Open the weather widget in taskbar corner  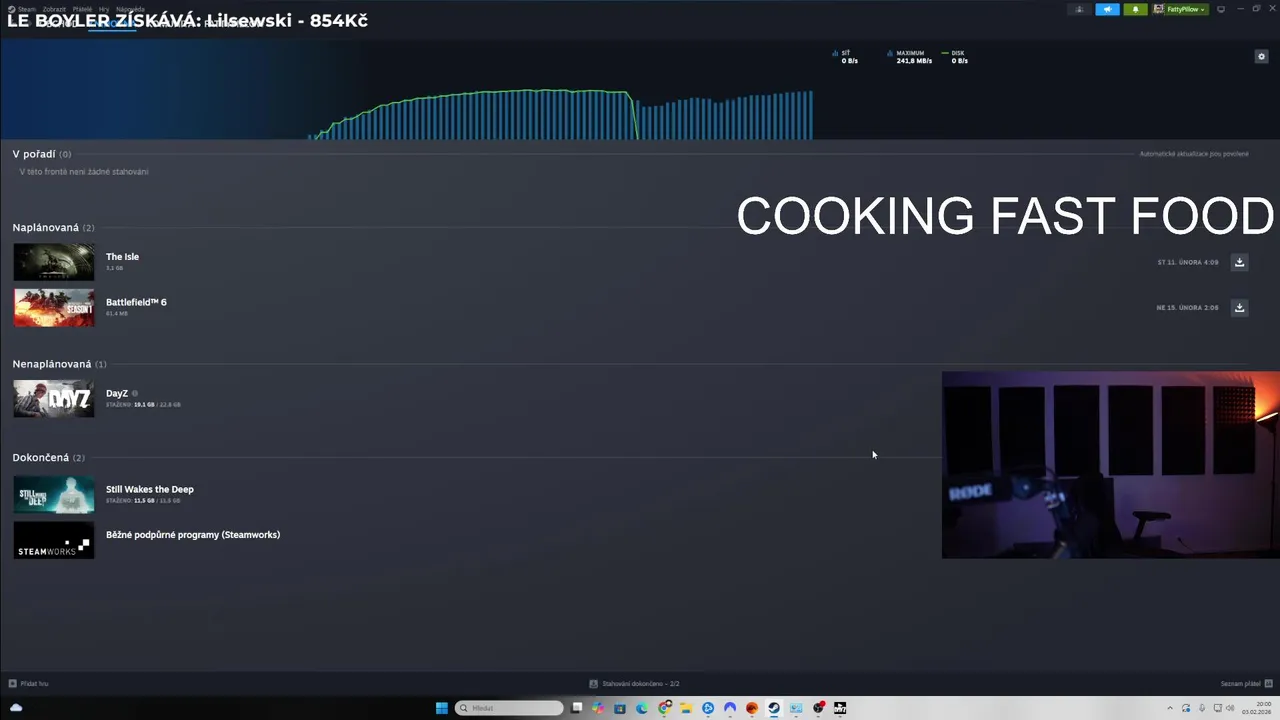click(x=16, y=708)
